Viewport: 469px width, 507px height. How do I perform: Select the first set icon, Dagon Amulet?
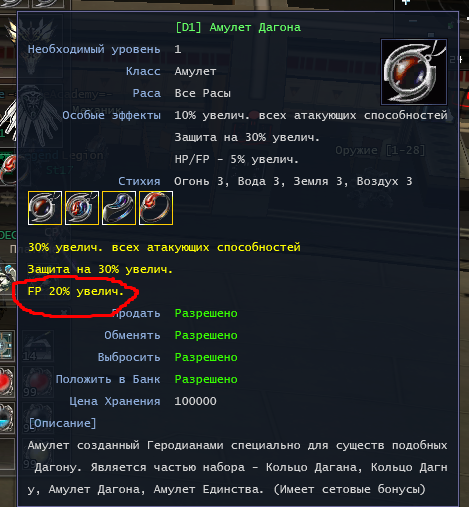tap(45, 208)
